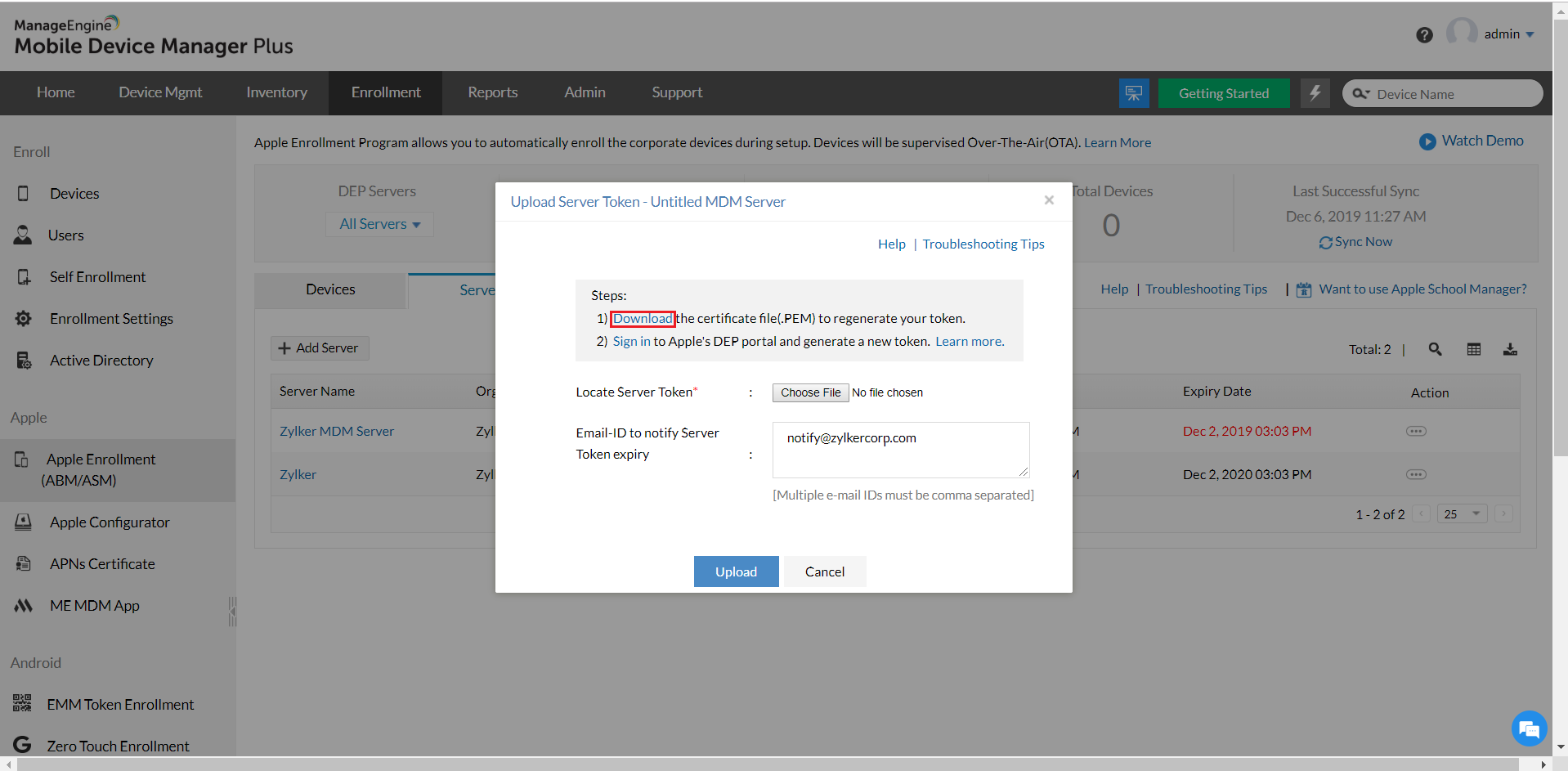Click the Upload button
The height and width of the screenshot is (771, 1568).
tap(736, 572)
